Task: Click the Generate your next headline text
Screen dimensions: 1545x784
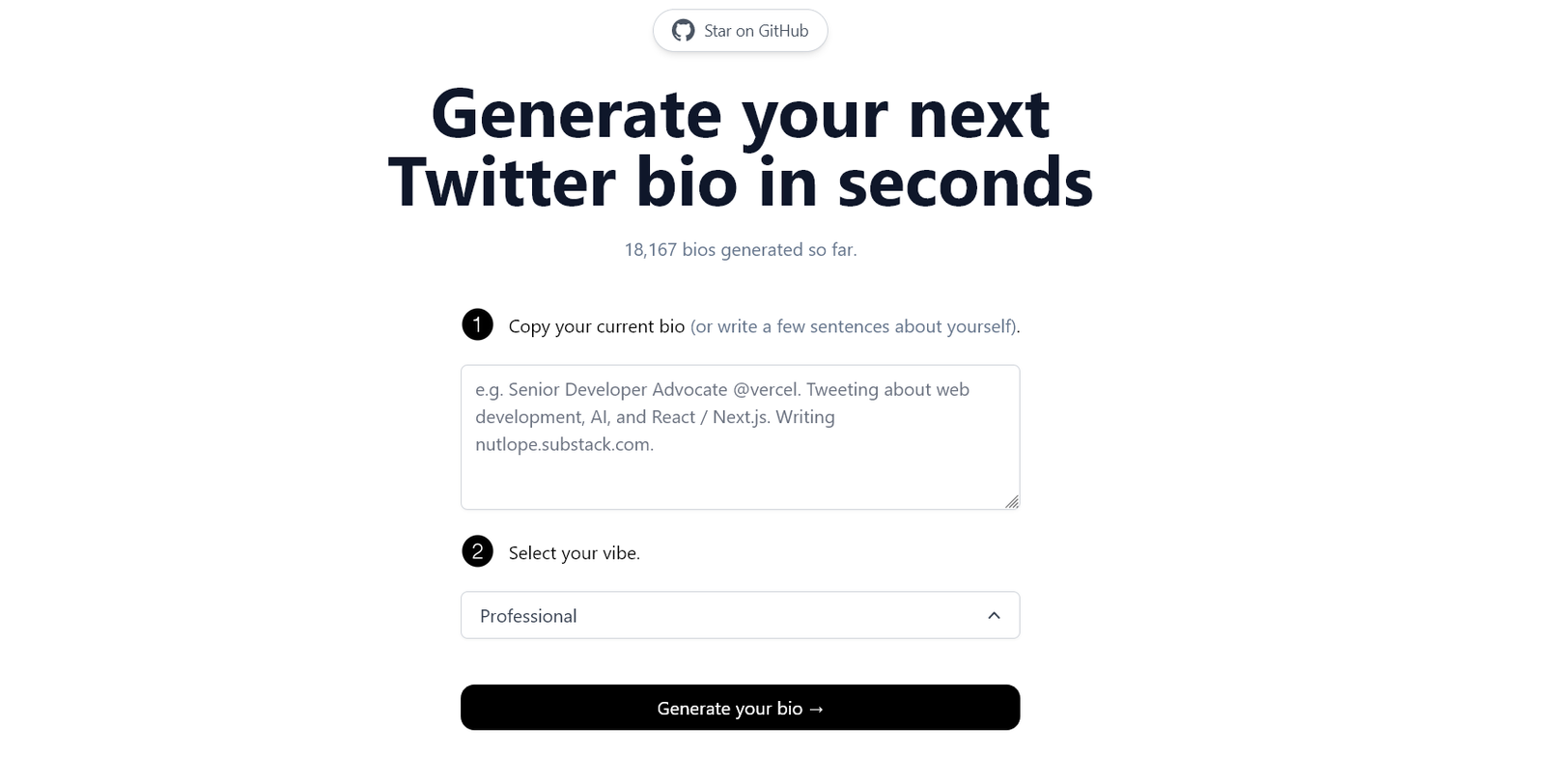Action: tap(740, 114)
